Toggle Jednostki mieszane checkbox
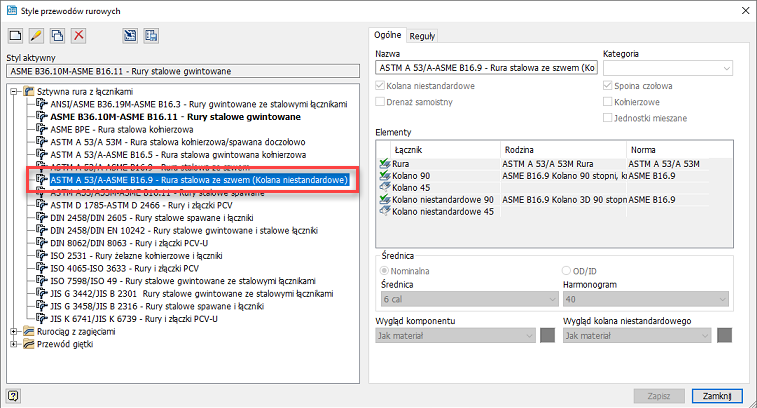 pyautogui.click(x=608, y=117)
